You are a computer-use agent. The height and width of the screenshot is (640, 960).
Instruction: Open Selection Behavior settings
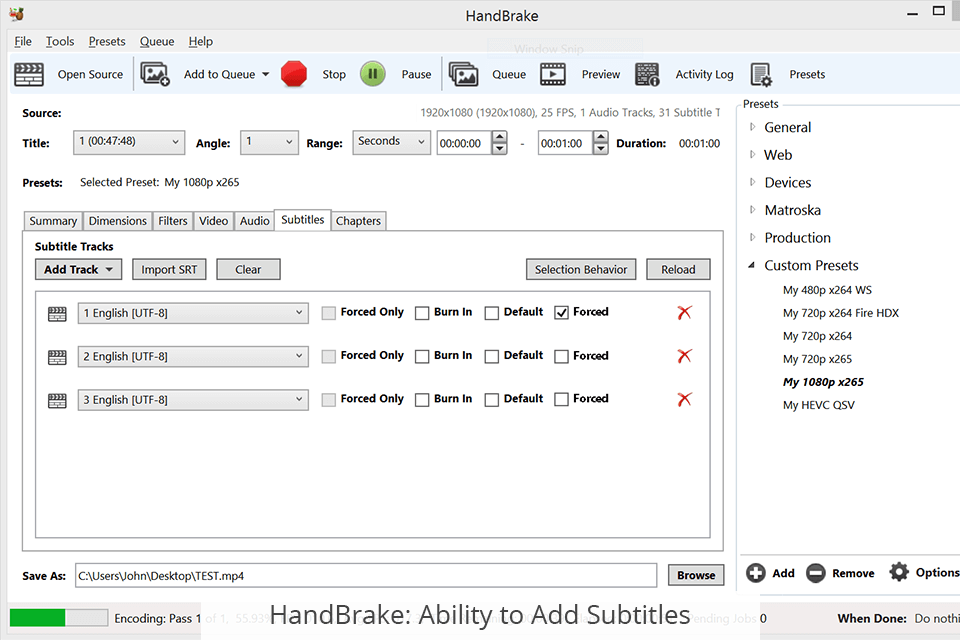pyautogui.click(x=581, y=269)
